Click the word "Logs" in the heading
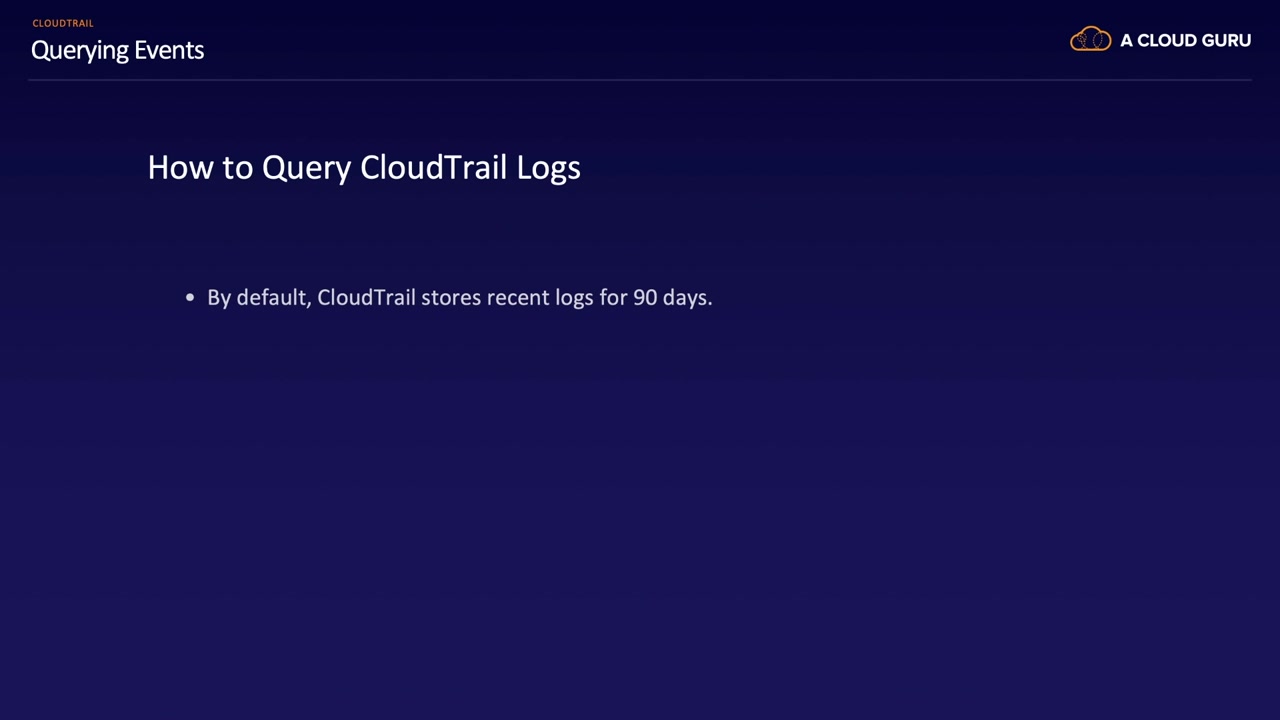This screenshot has height=720, width=1280. point(548,167)
